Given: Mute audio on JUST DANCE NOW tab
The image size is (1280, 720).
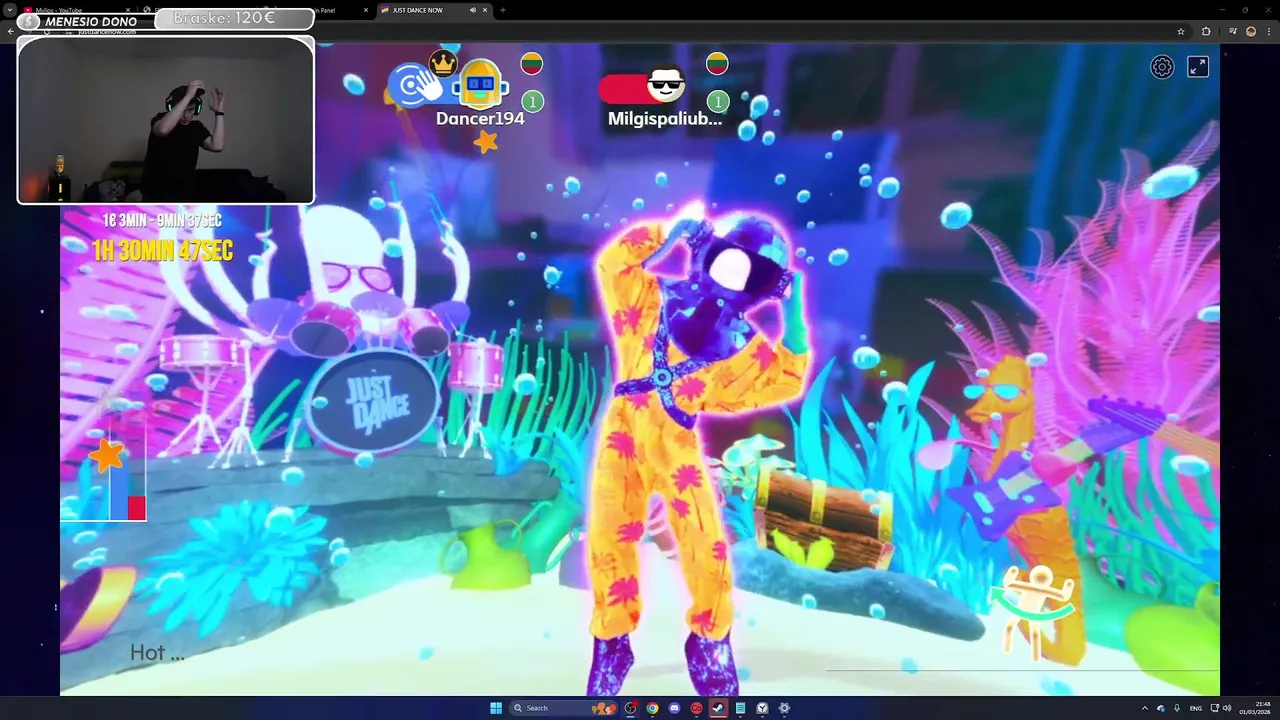Looking at the screenshot, I should [x=472, y=10].
